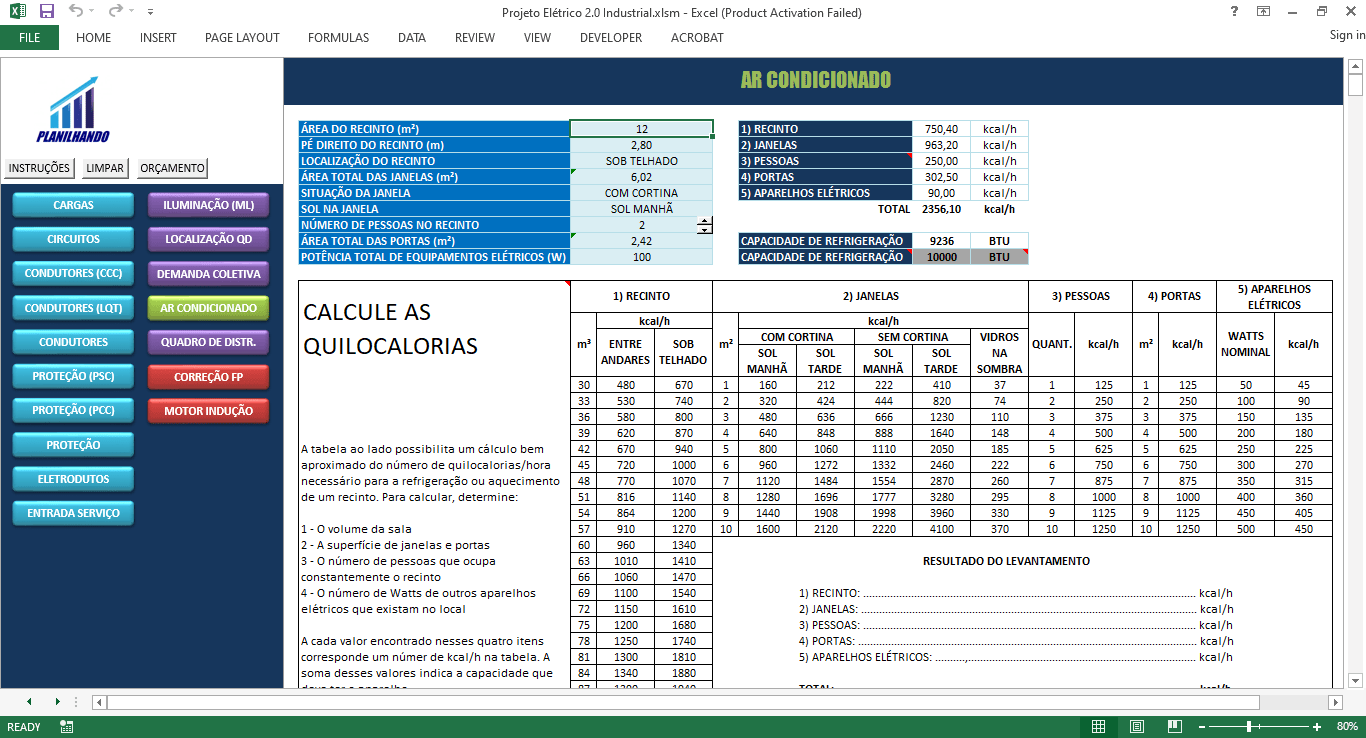The image size is (1366, 738).
Task: Open the REVIEW ribbon tab
Action: point(475,38)
